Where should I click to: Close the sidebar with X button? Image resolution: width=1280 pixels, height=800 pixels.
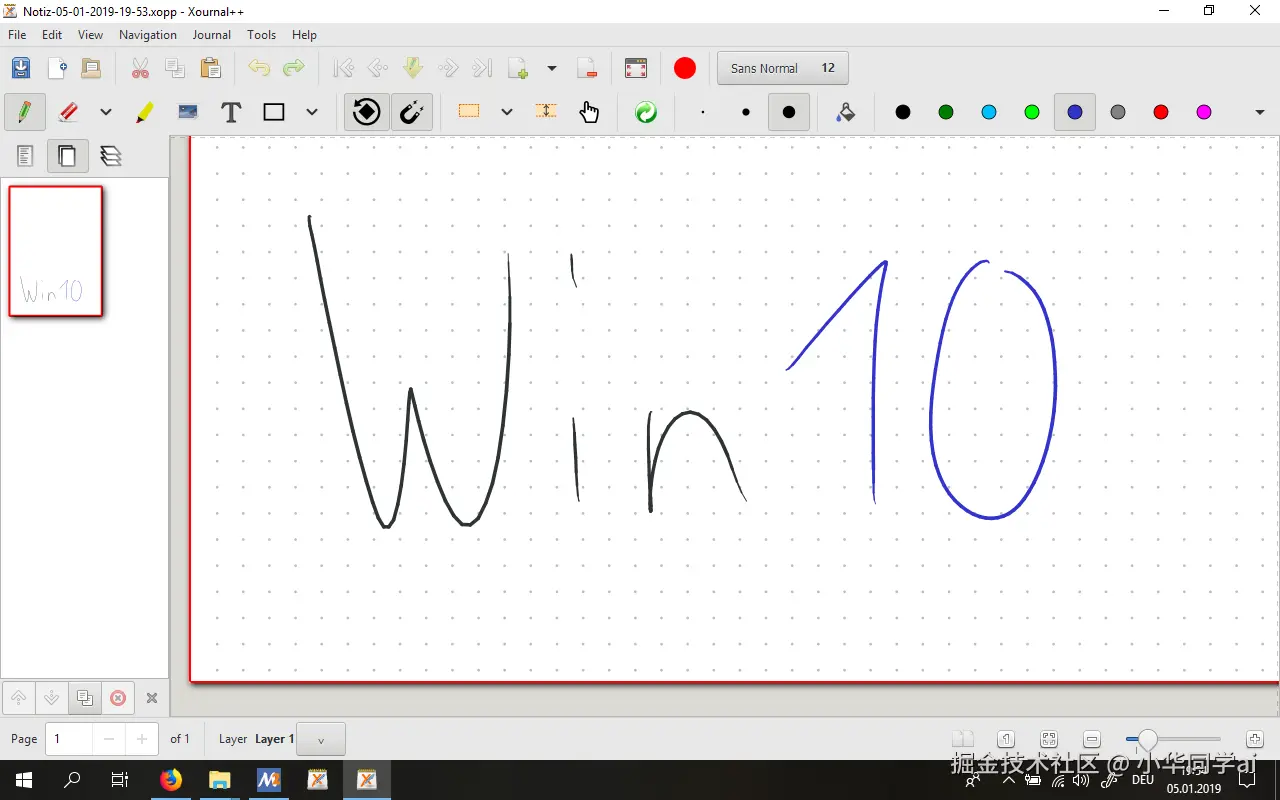pos(152,698)
